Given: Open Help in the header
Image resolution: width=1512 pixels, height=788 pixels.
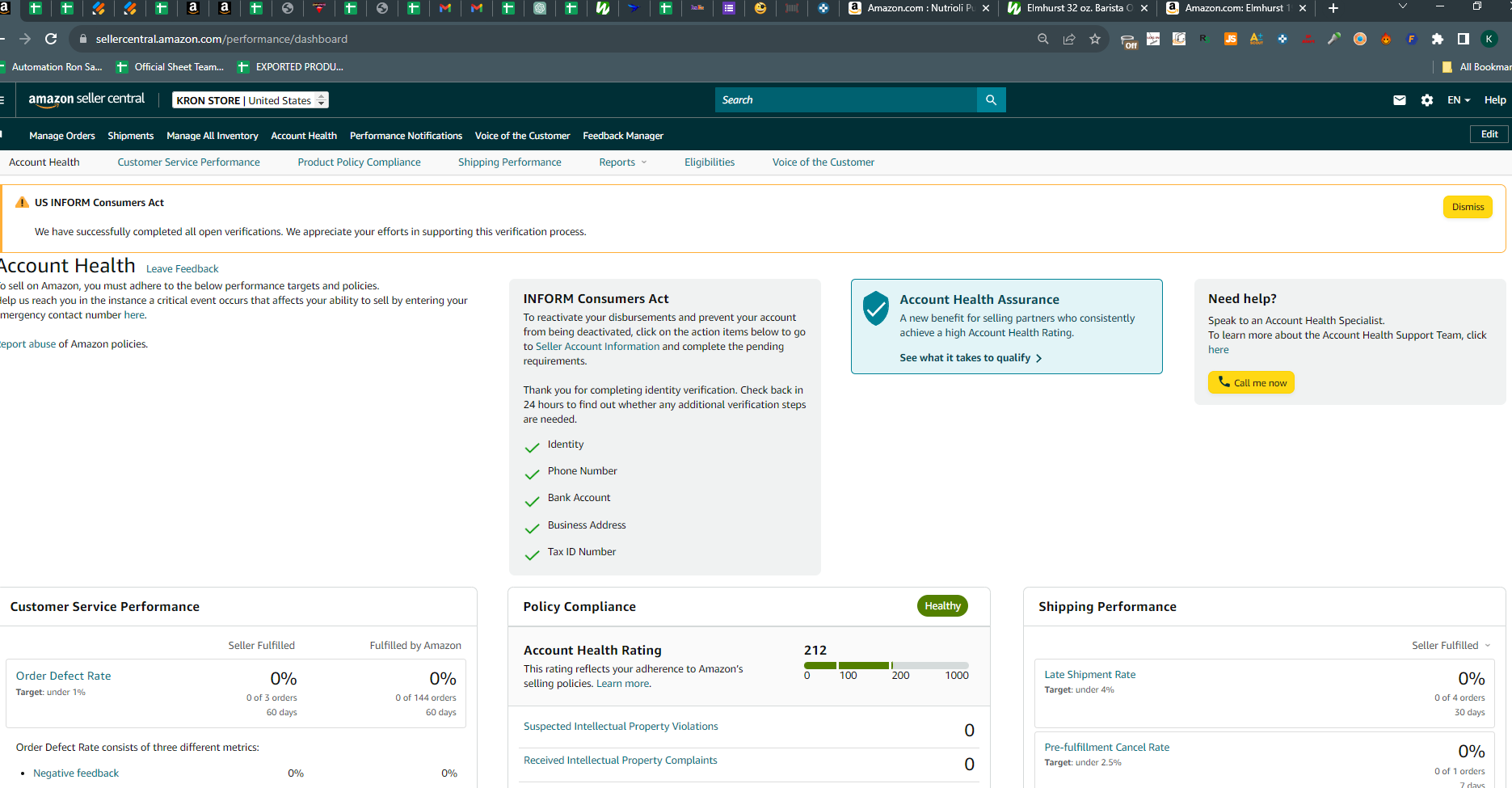Looking at the screenshot, I should click(x=1495, y=100).
